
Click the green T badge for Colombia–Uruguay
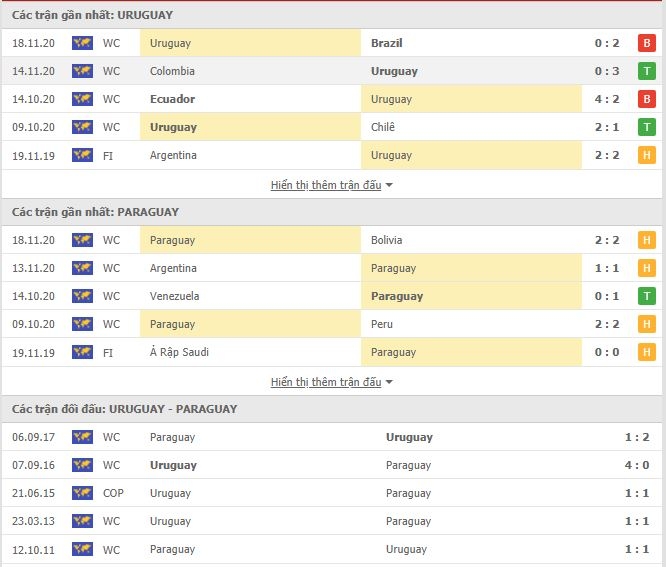click(x=646, y=71)
